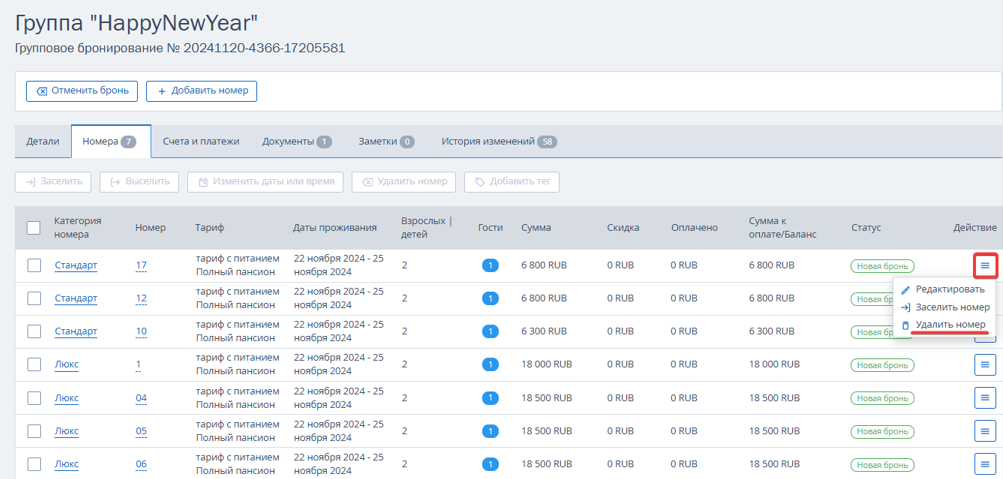Click the guest count badge for room 17
The height and width of the screenshot is (479, 1003).
(490, 265)
